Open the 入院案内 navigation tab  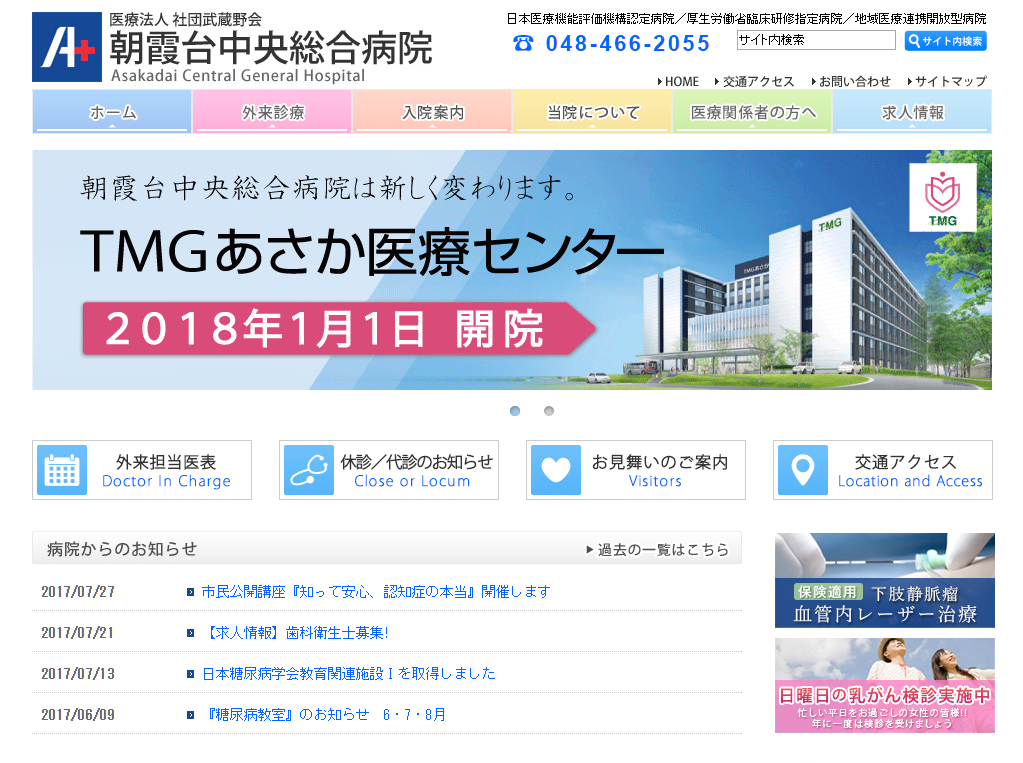(433, 112)
